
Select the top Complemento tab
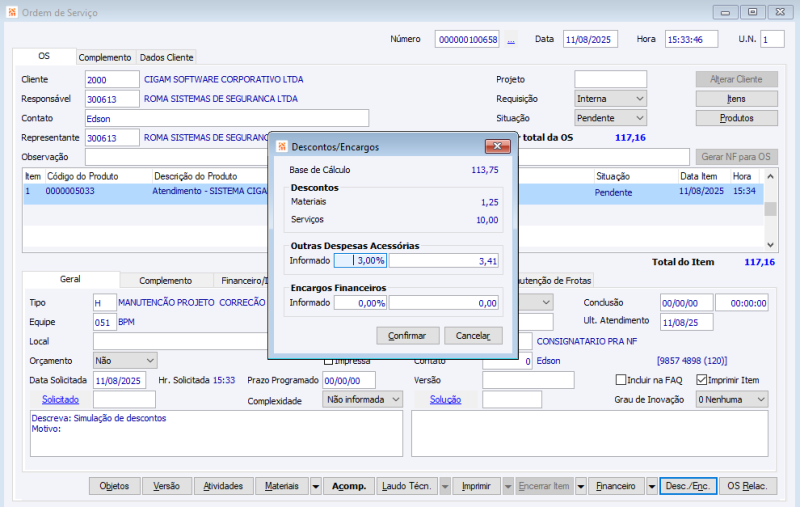105,58
